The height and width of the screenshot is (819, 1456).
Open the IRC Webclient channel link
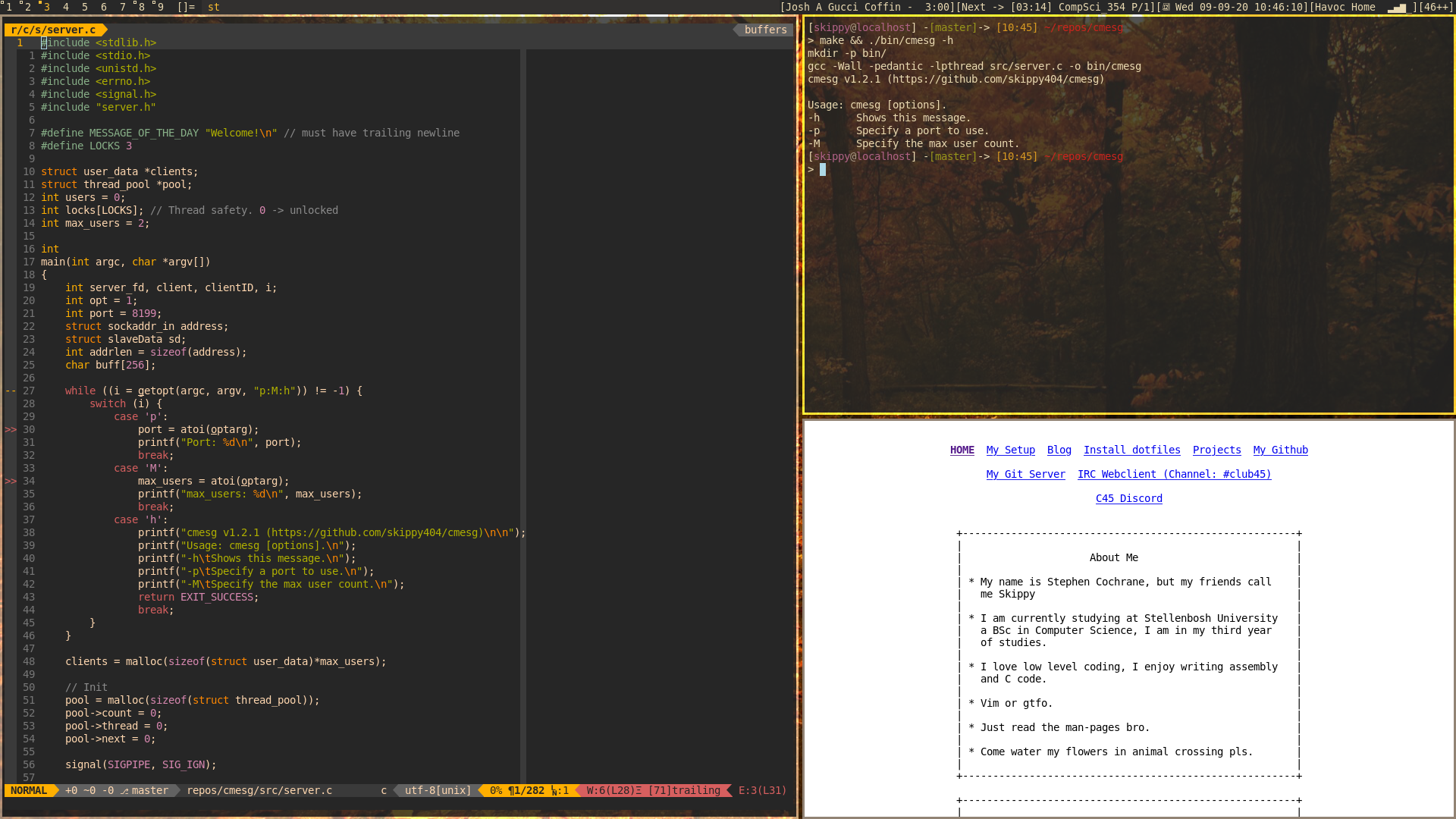(x=1174, y=474)
